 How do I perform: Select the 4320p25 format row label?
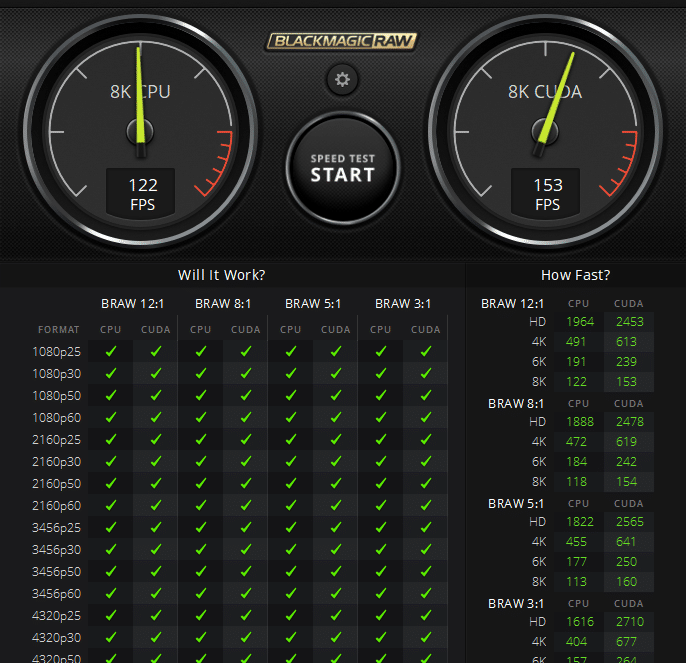pos(56,616)
